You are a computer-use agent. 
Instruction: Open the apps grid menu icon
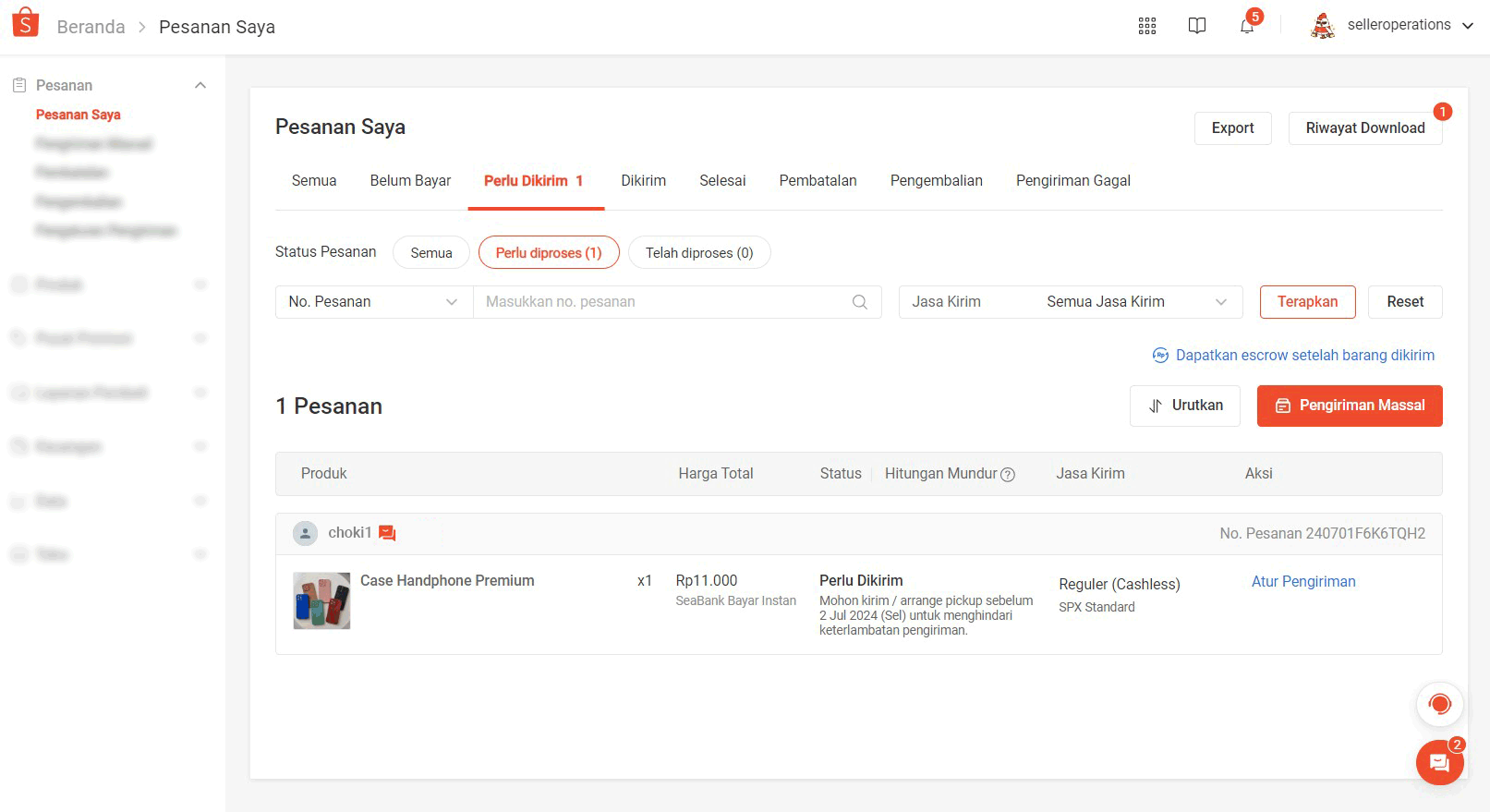(1147, 26)
